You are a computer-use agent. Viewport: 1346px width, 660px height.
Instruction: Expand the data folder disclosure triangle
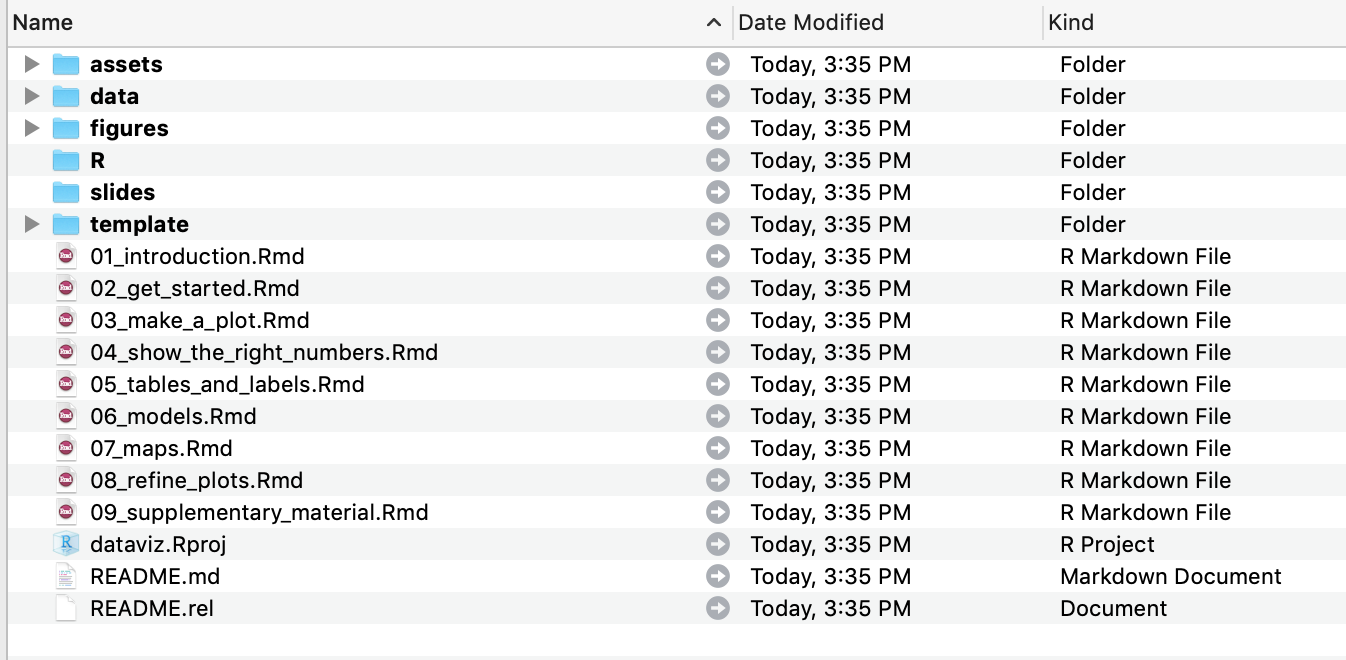pyautogui.click(x=32, y=97)
